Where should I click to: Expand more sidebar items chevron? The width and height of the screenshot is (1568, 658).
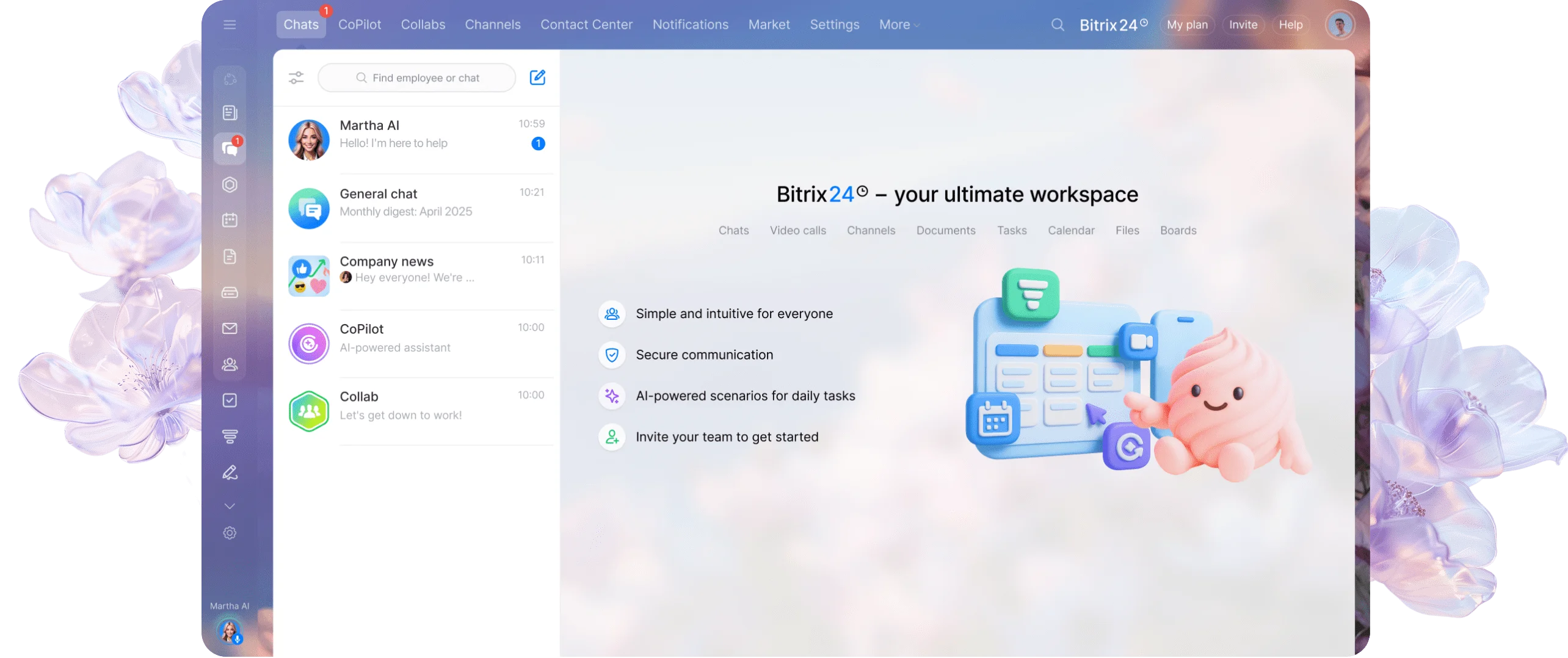click(x=230, y=506)
